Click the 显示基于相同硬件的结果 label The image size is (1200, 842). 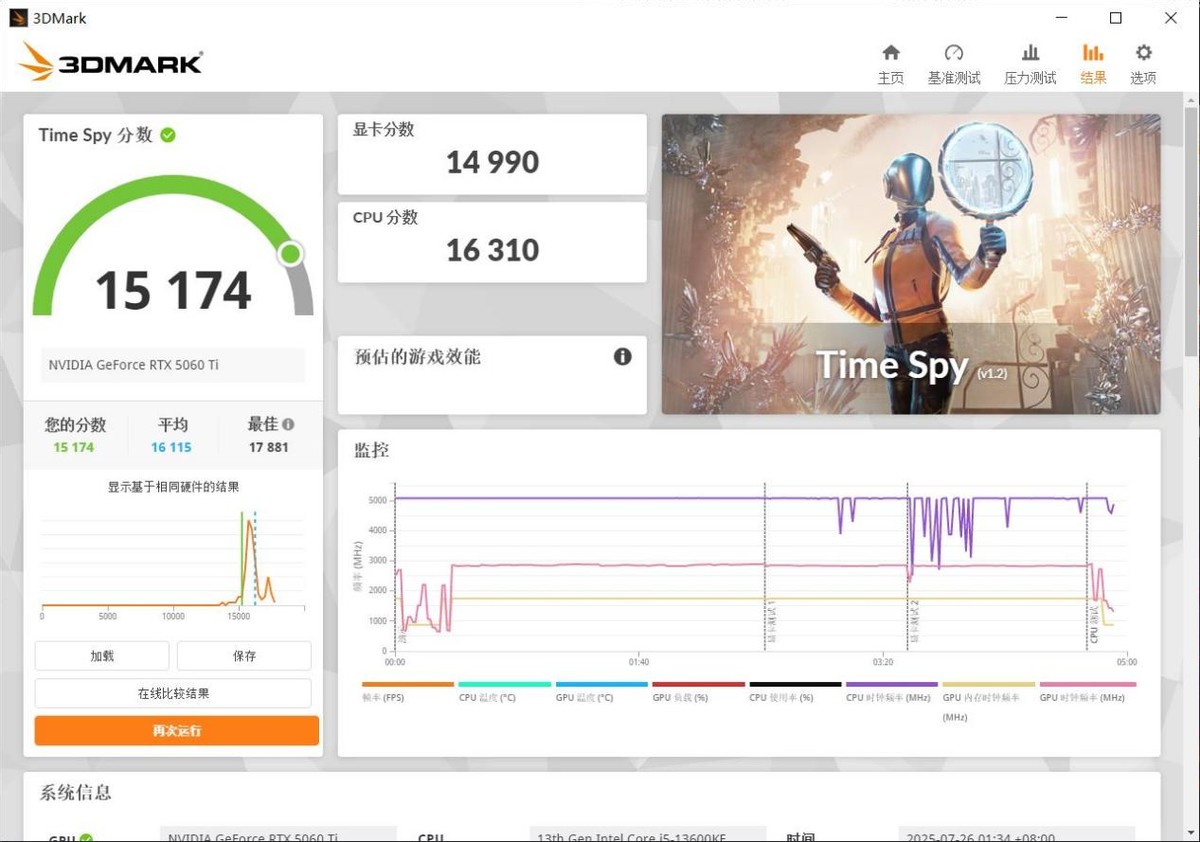(173, 487)
